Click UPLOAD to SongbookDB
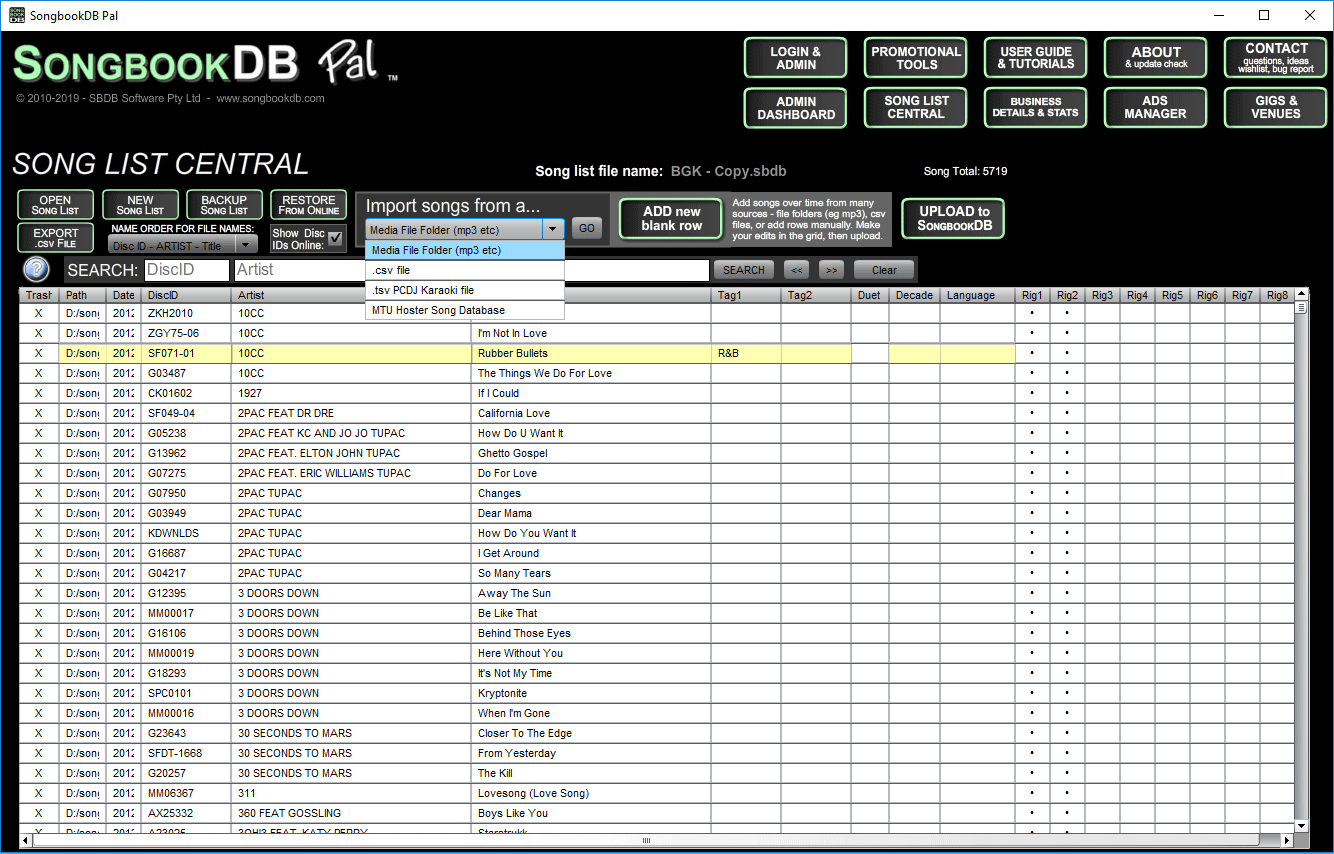1334x854 pixels. tap(952, 218)
